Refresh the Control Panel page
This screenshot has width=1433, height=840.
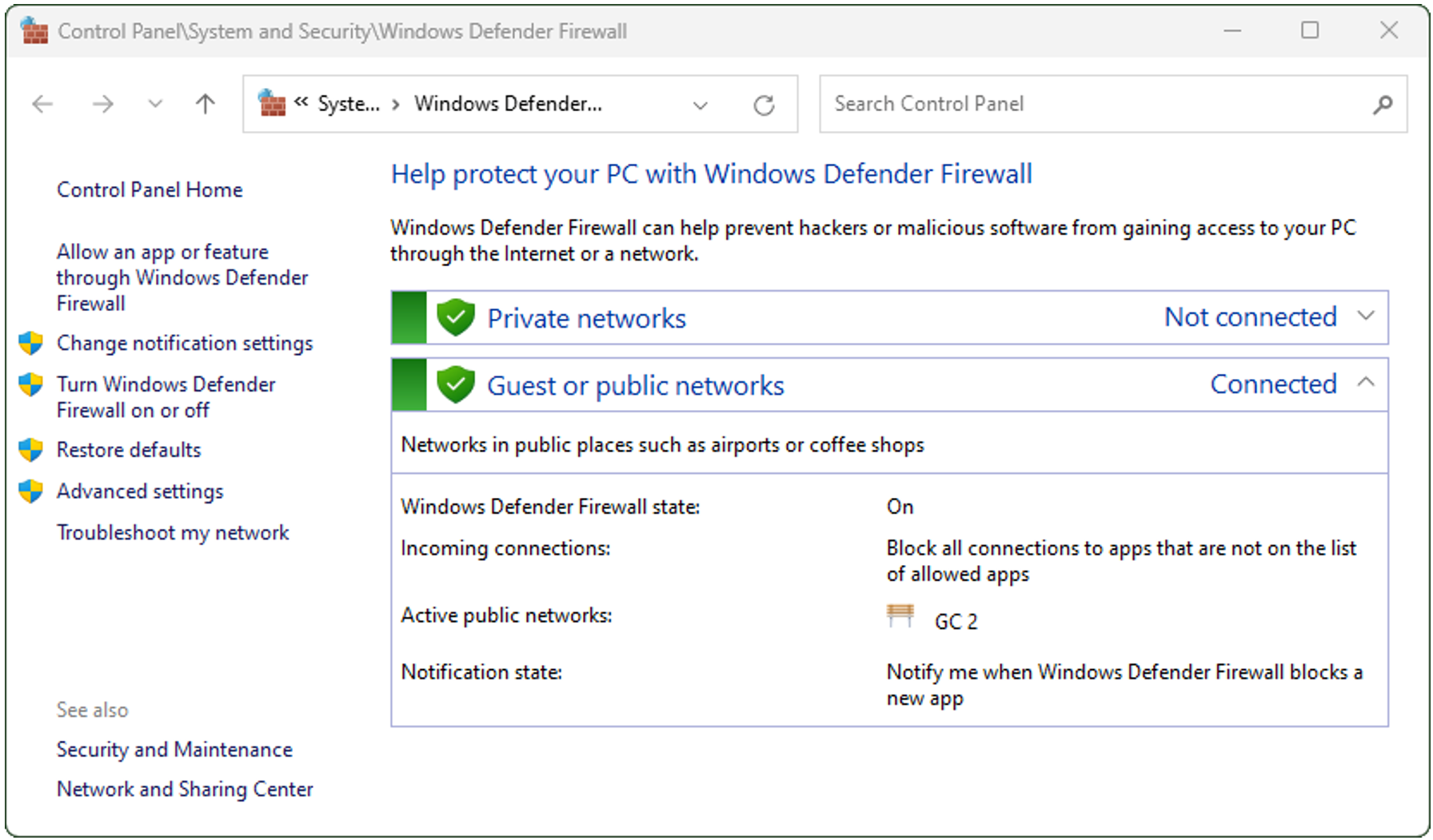[764, 105]
